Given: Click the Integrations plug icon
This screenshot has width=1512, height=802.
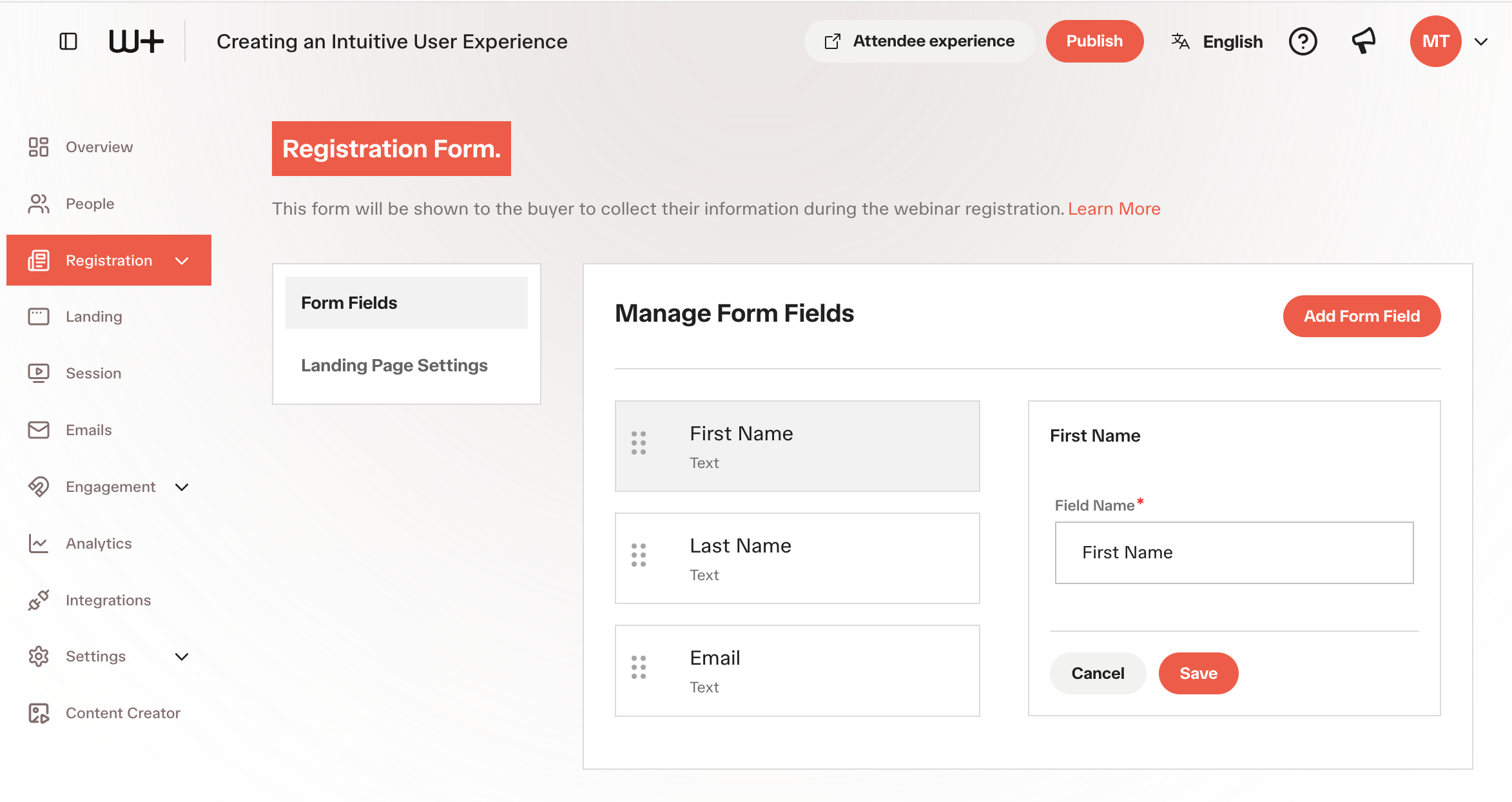Looking at the screenshot, I should point(39,600).
